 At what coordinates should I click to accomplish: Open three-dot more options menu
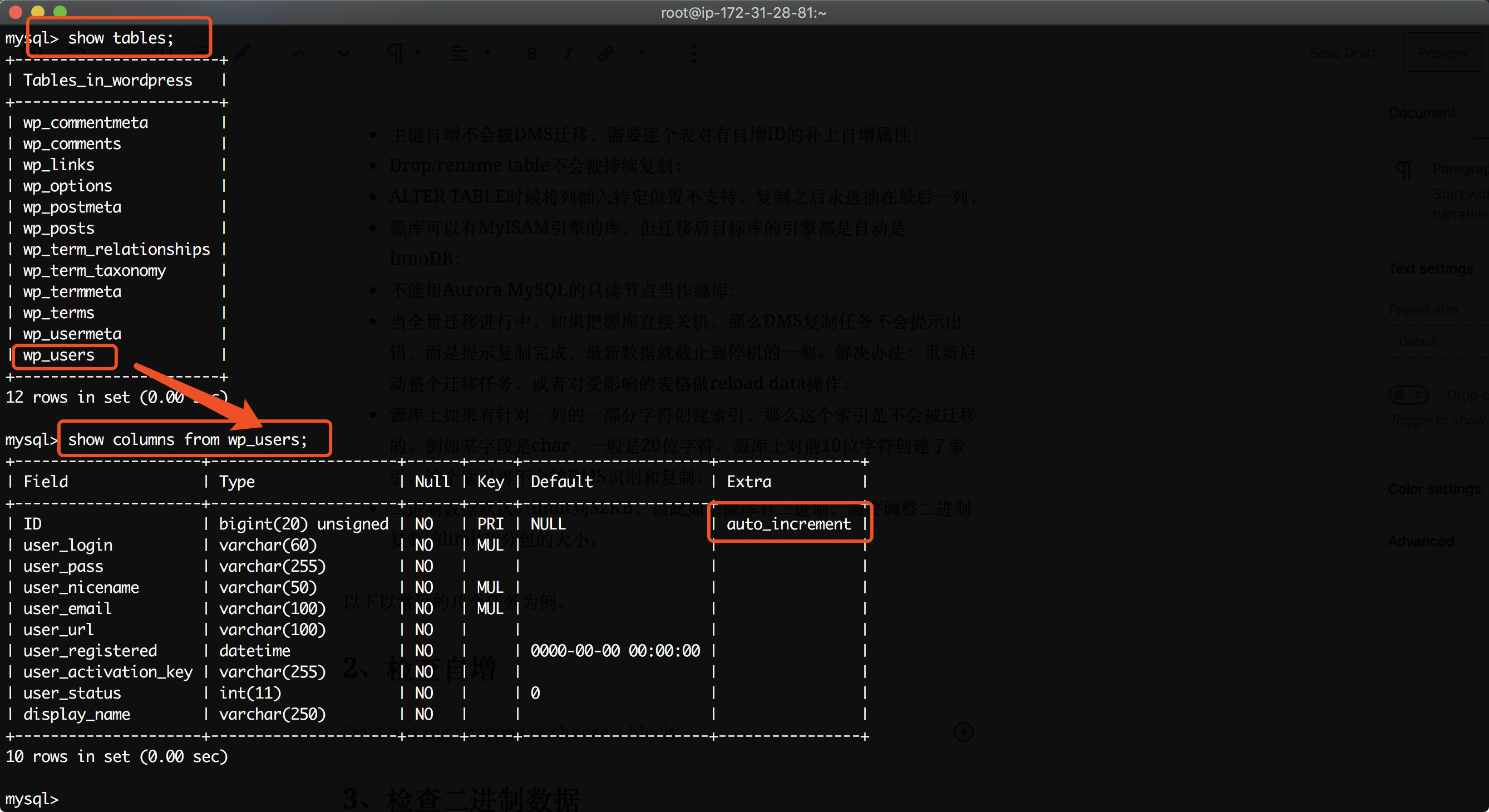694,54
